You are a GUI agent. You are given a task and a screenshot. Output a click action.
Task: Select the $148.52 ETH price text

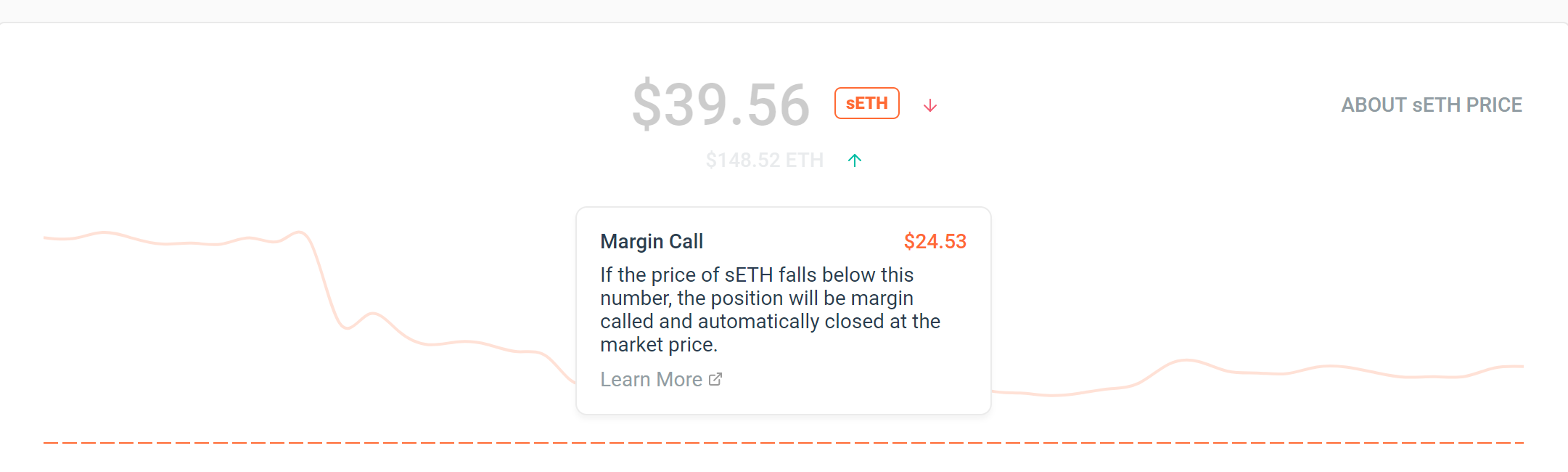764,160
